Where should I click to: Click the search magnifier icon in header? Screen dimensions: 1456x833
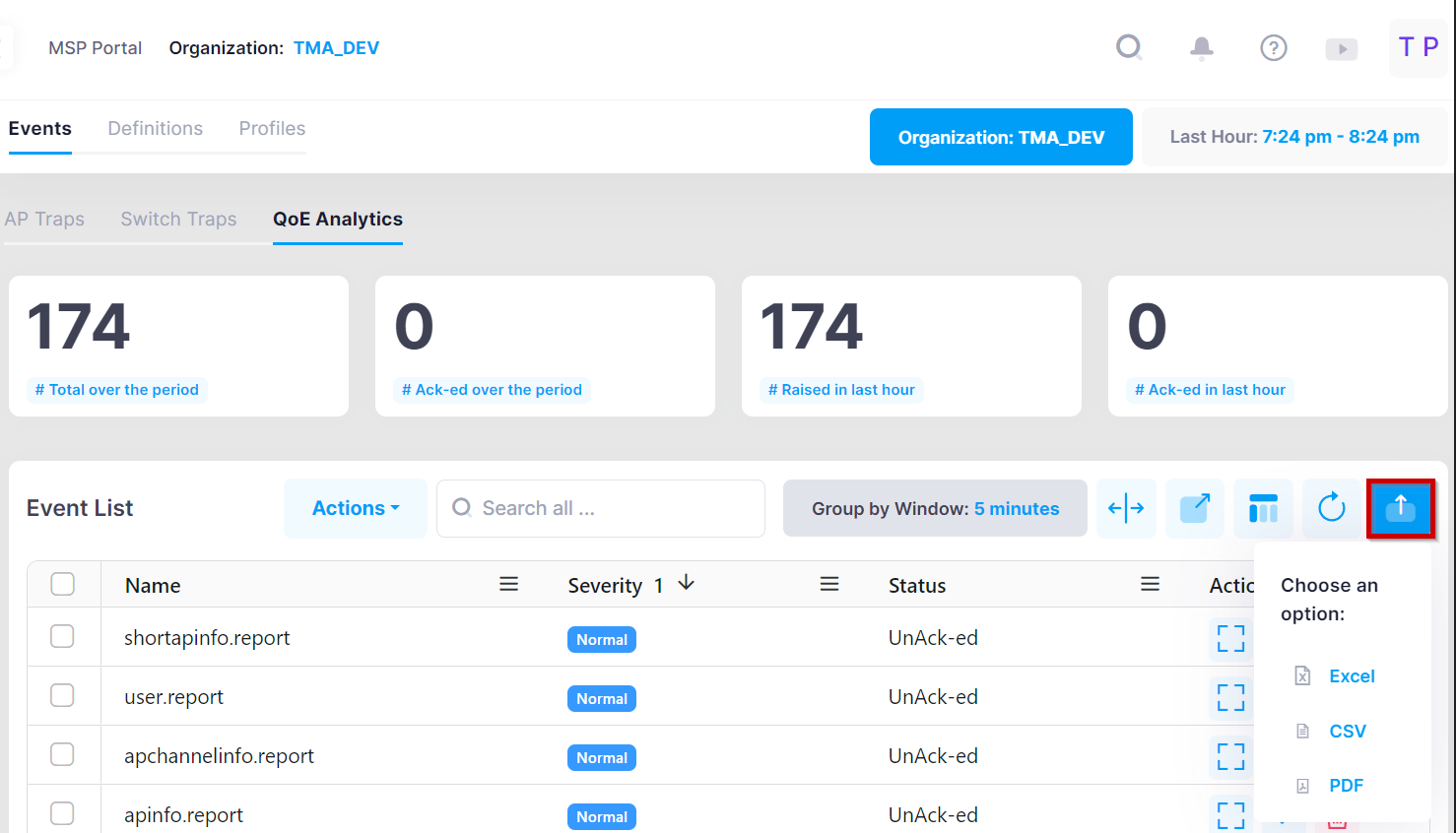pyautogui.click(x=1129, y=47)
